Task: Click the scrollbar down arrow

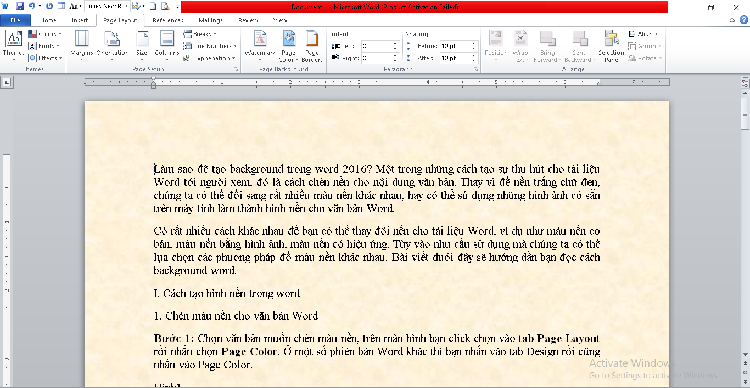Action: coord(745,355)
